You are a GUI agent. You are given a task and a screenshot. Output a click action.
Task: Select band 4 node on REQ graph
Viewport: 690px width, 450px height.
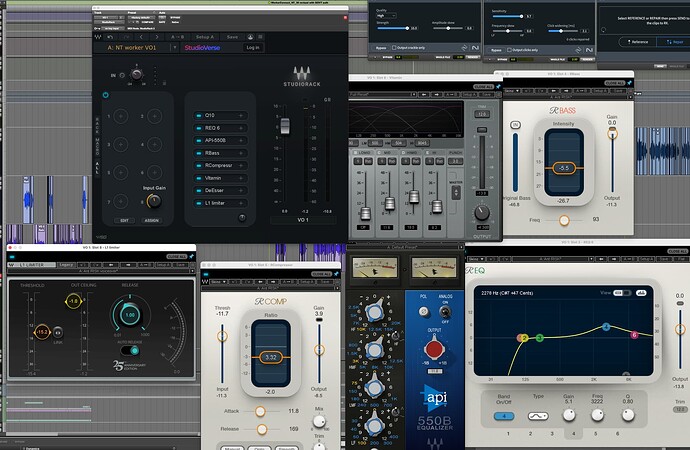point(606,327)
